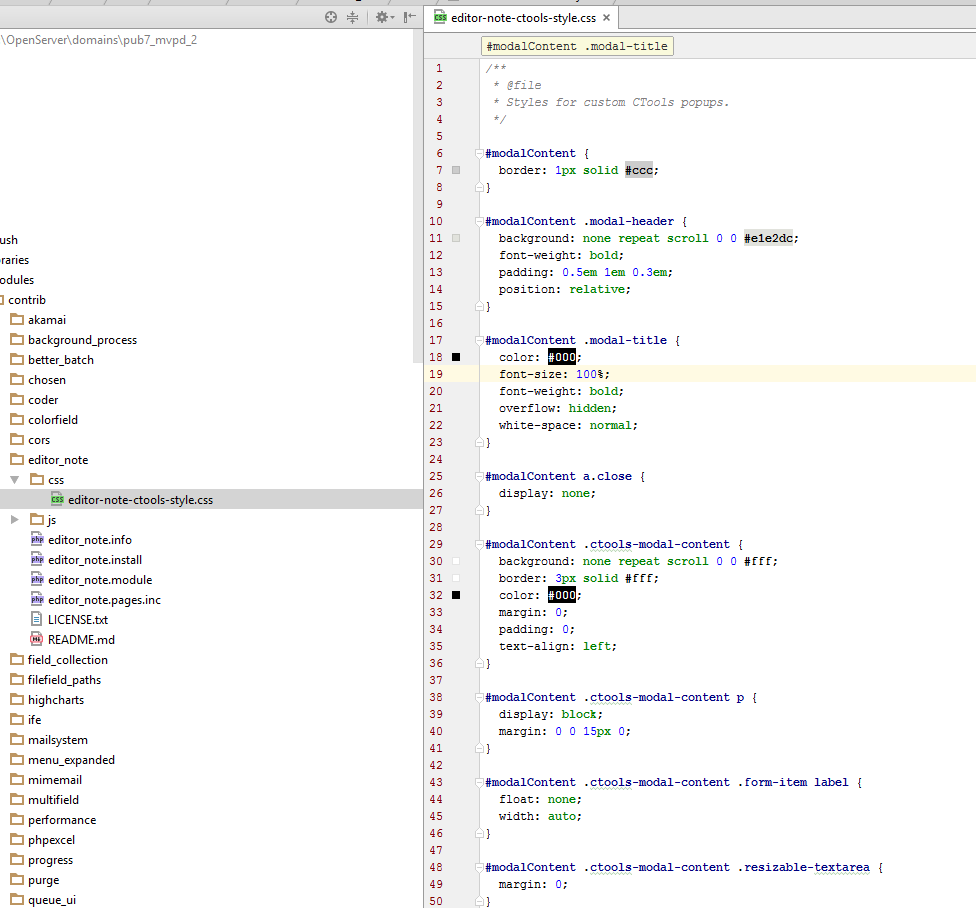Collapse the css folder in project tree
This screenshot has width=976, height=908.
click(15, 480)
